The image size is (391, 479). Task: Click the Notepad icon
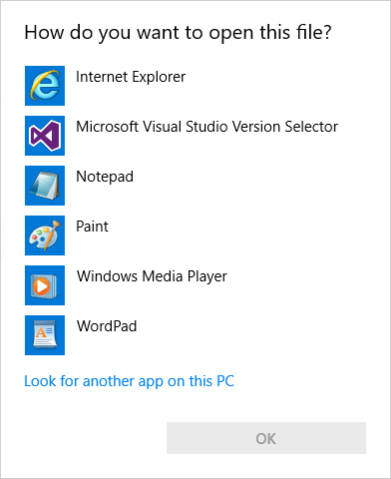click(x=45, y=186)
